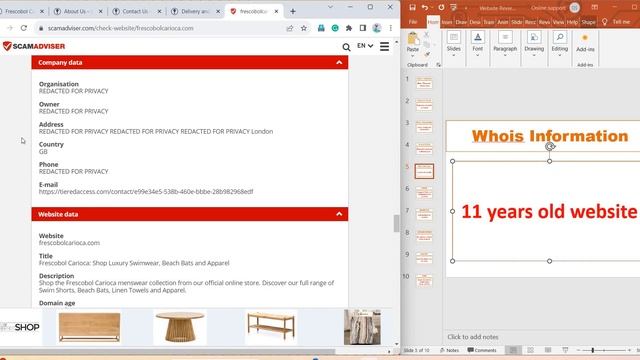
Task: Open the Chrome tab search chevron
Action: click(x=330, y=7)
